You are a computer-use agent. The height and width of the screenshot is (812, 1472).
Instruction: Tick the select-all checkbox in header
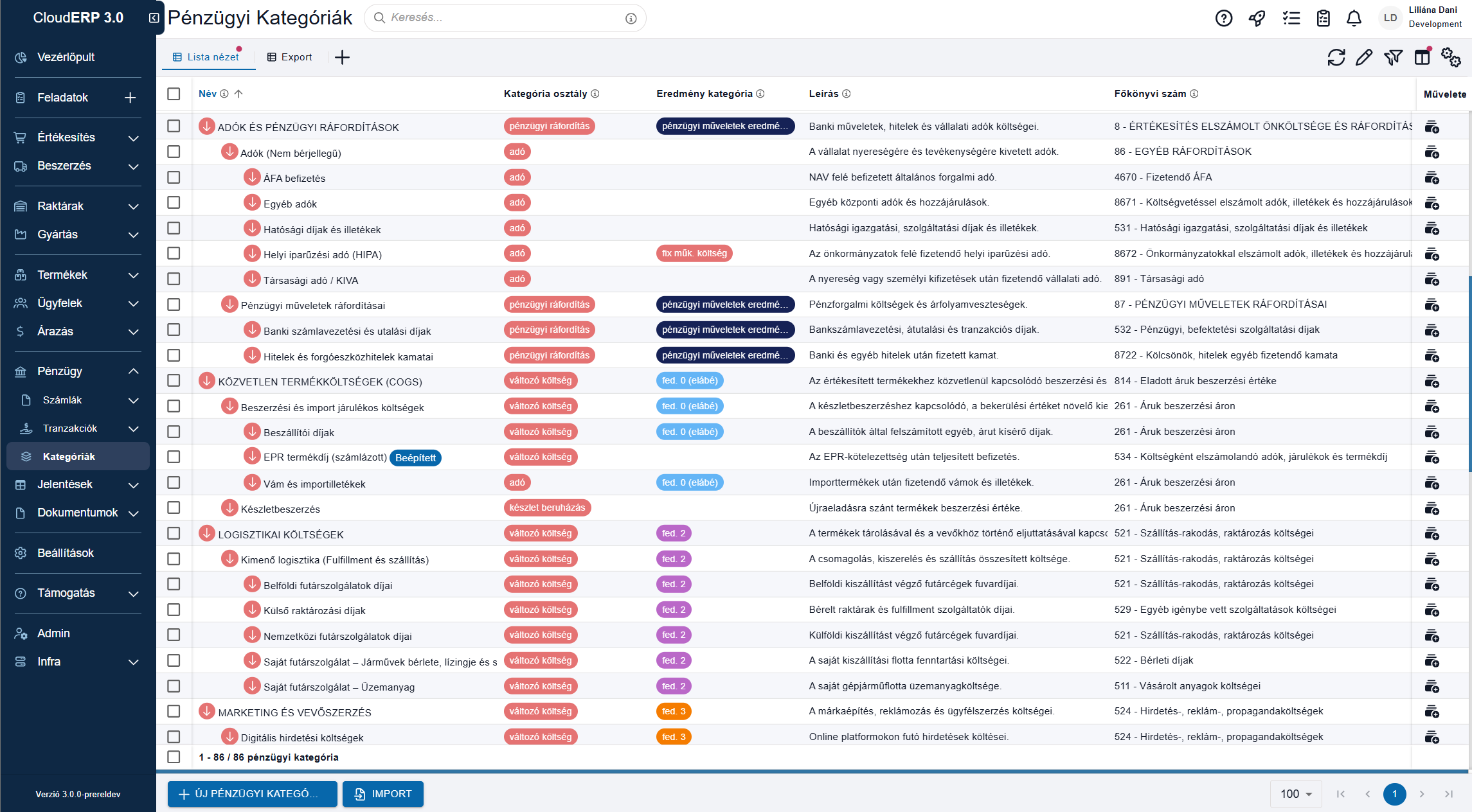174,94
